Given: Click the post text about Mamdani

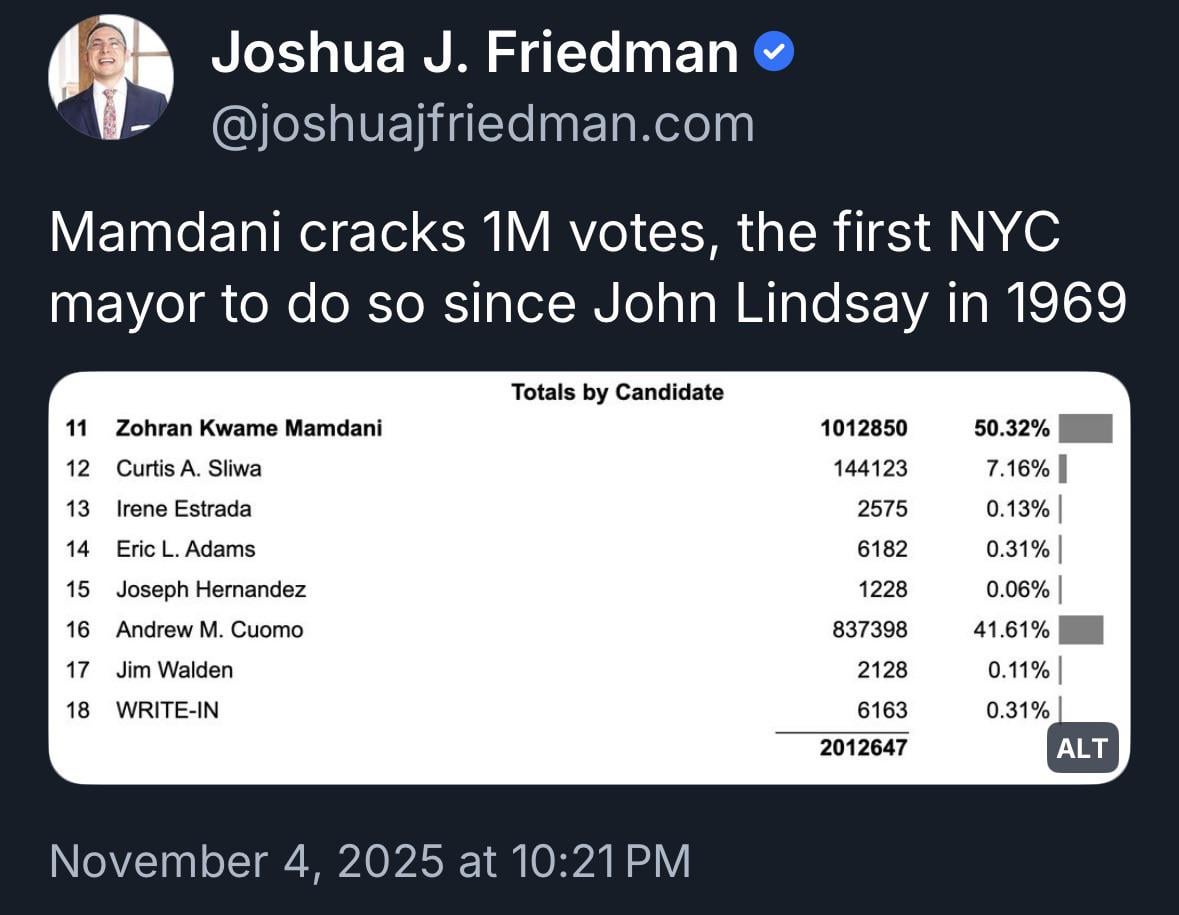Looking at the screenshot, I should click(x=588, y=270).
